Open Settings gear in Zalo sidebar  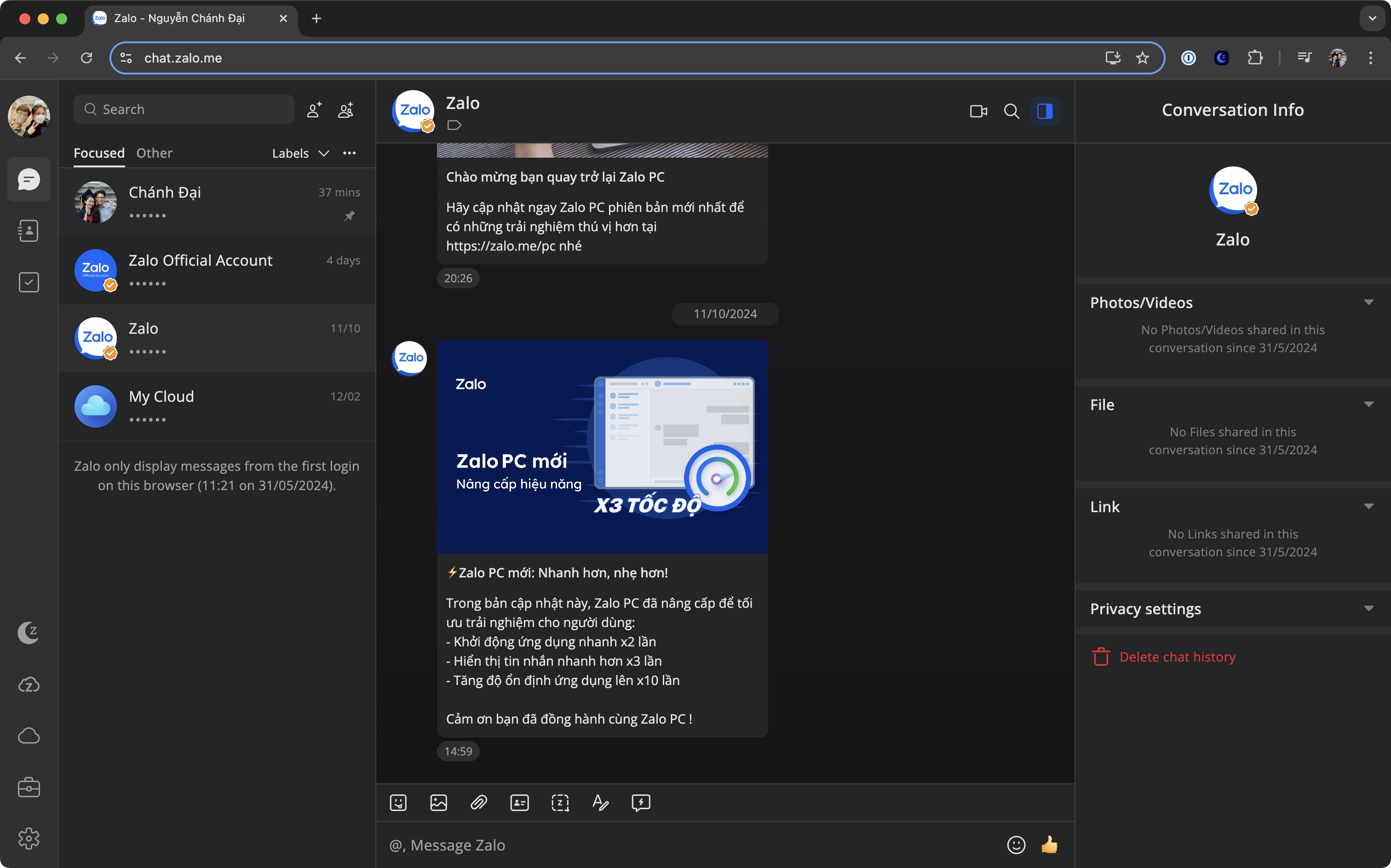pos(29,838)
